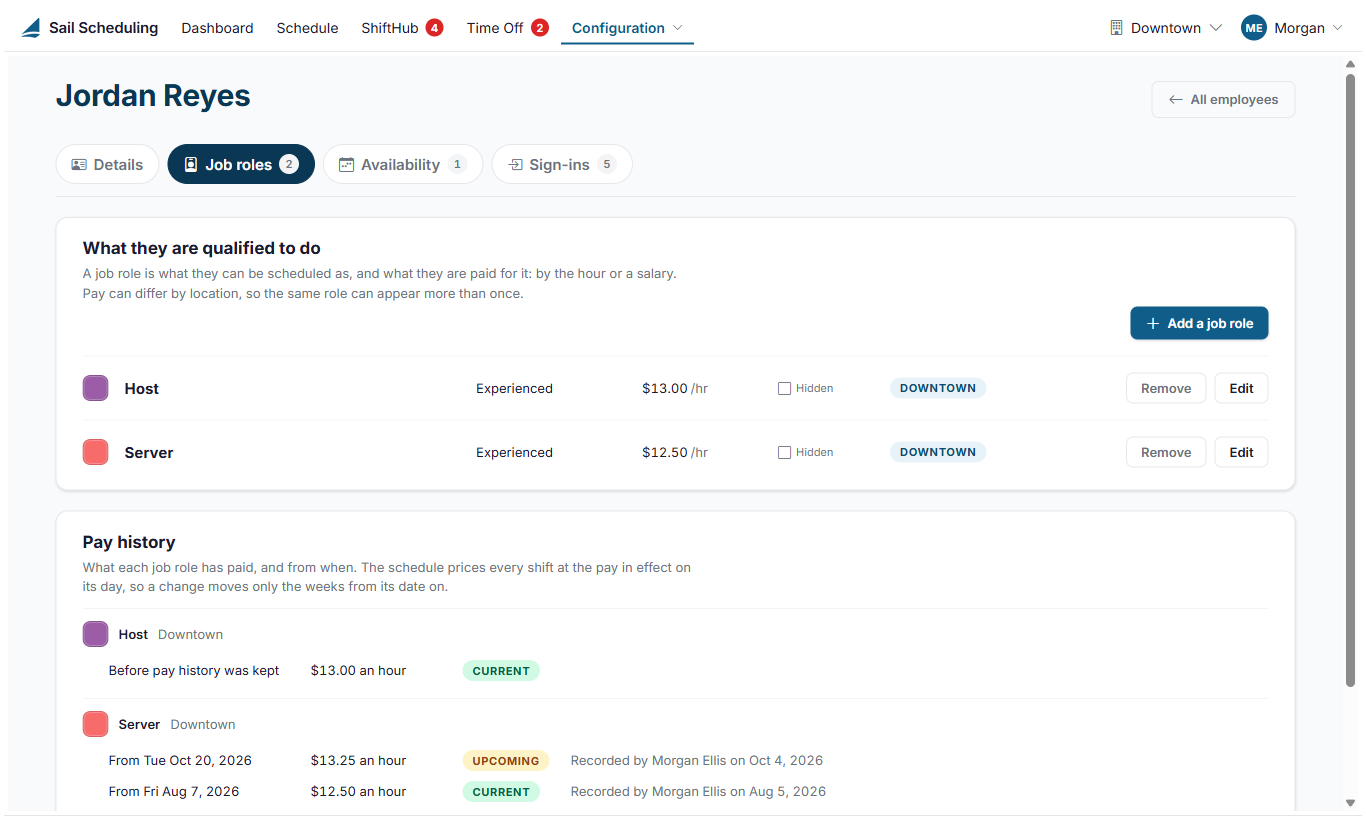The height and width of the screenshot is (820, 1366).
Task: Toggle the Hidden checkbox for Server
Action: 784,452
